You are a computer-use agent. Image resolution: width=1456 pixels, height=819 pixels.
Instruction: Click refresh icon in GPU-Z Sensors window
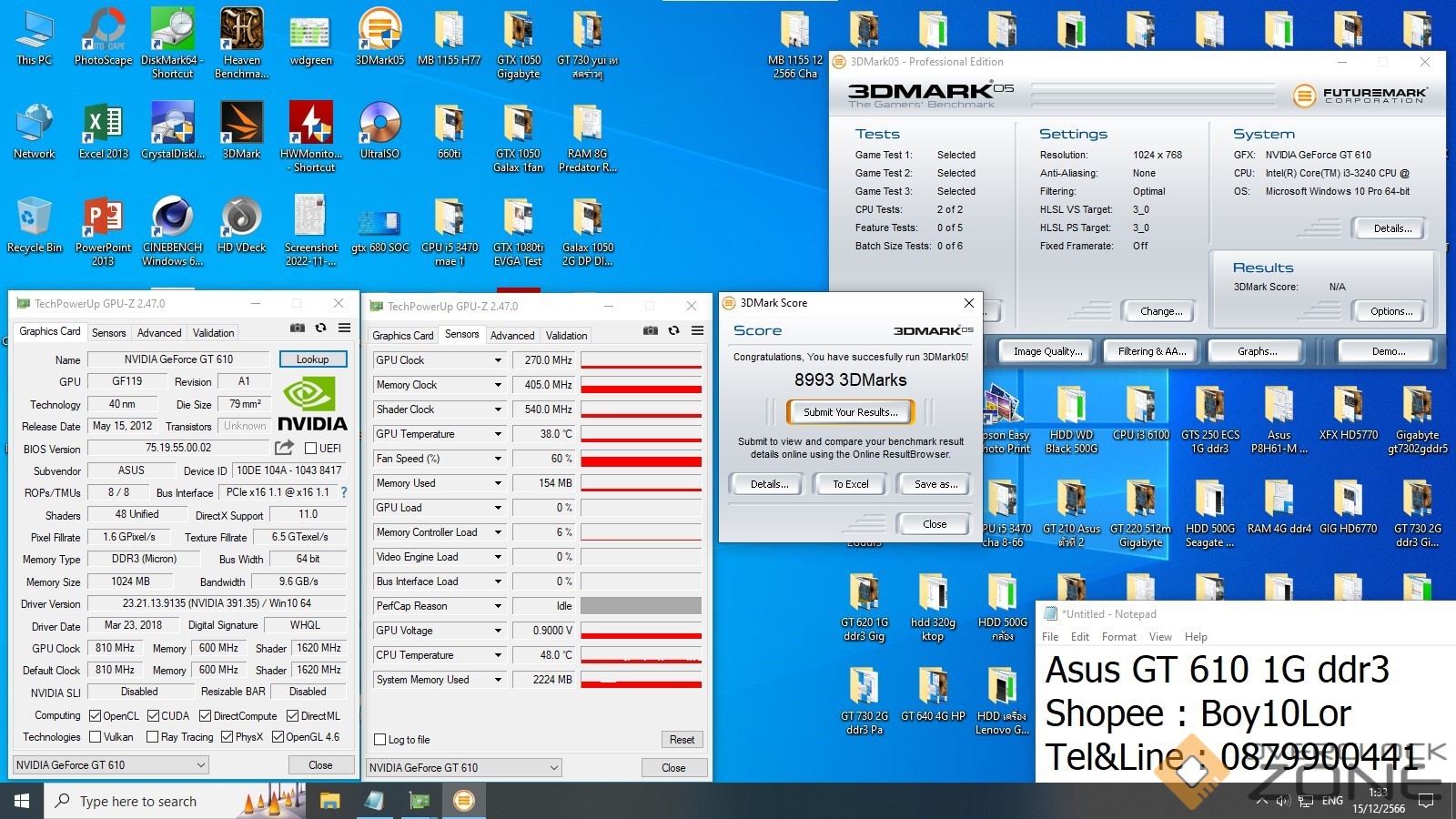[673, 331]
